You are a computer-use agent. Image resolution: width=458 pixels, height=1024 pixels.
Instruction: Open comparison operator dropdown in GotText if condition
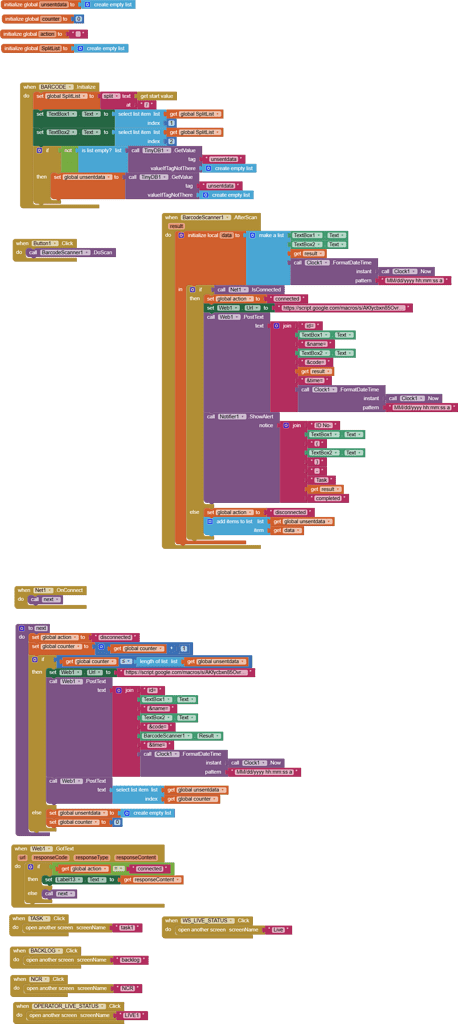[121, 869]
